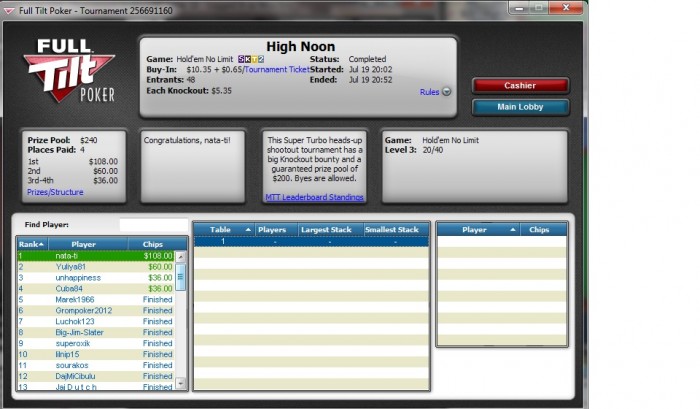Click the title bar Full Tilt icon
The height and width of the screenshot is (409, 700).
[x=9, y=10]
